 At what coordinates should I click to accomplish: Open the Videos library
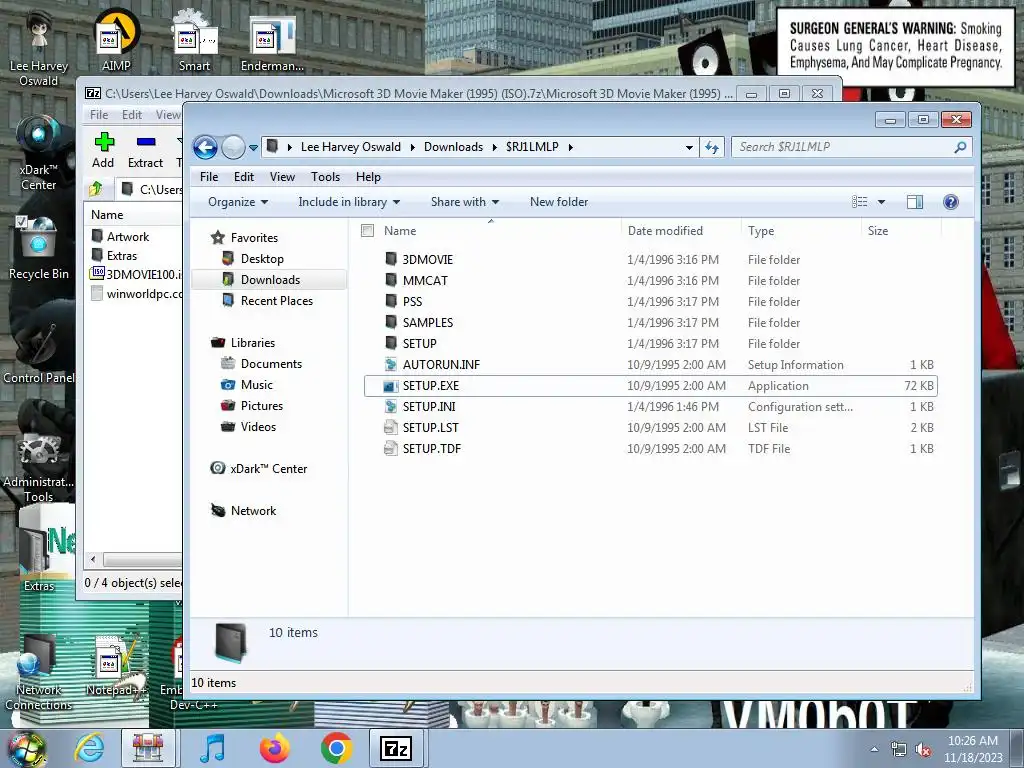pyautogui.click(x=258, y=426)
